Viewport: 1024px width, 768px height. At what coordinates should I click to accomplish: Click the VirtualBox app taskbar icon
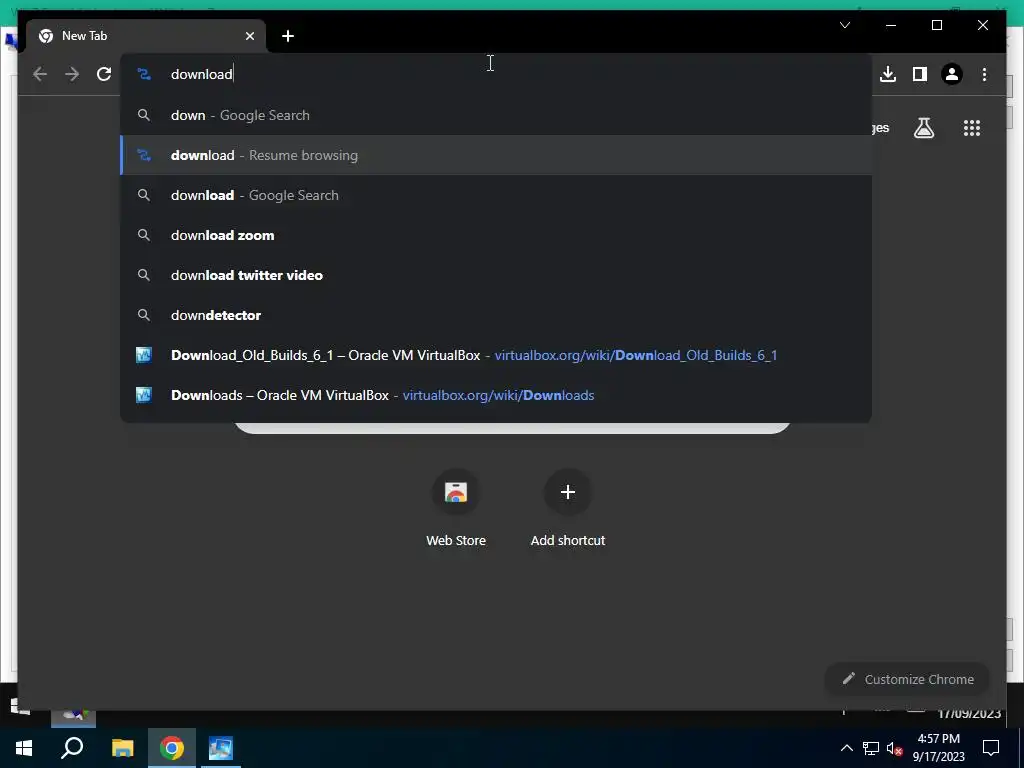(x=221, y=748)
